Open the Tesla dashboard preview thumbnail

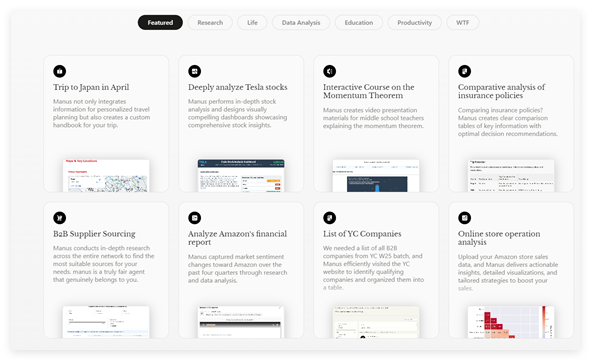pyautogui.click(x=241, y=176)
